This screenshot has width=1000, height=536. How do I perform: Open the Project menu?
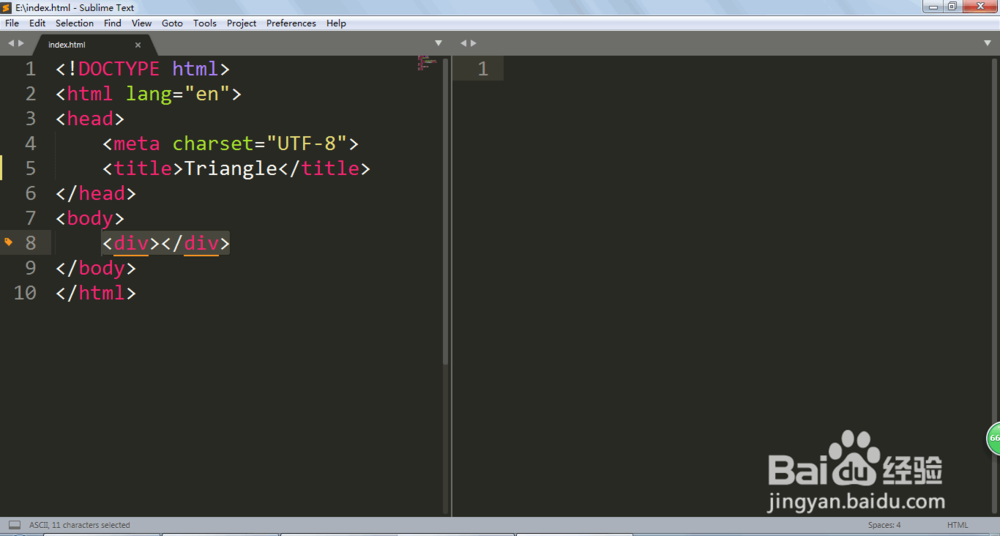pos(241,23)
